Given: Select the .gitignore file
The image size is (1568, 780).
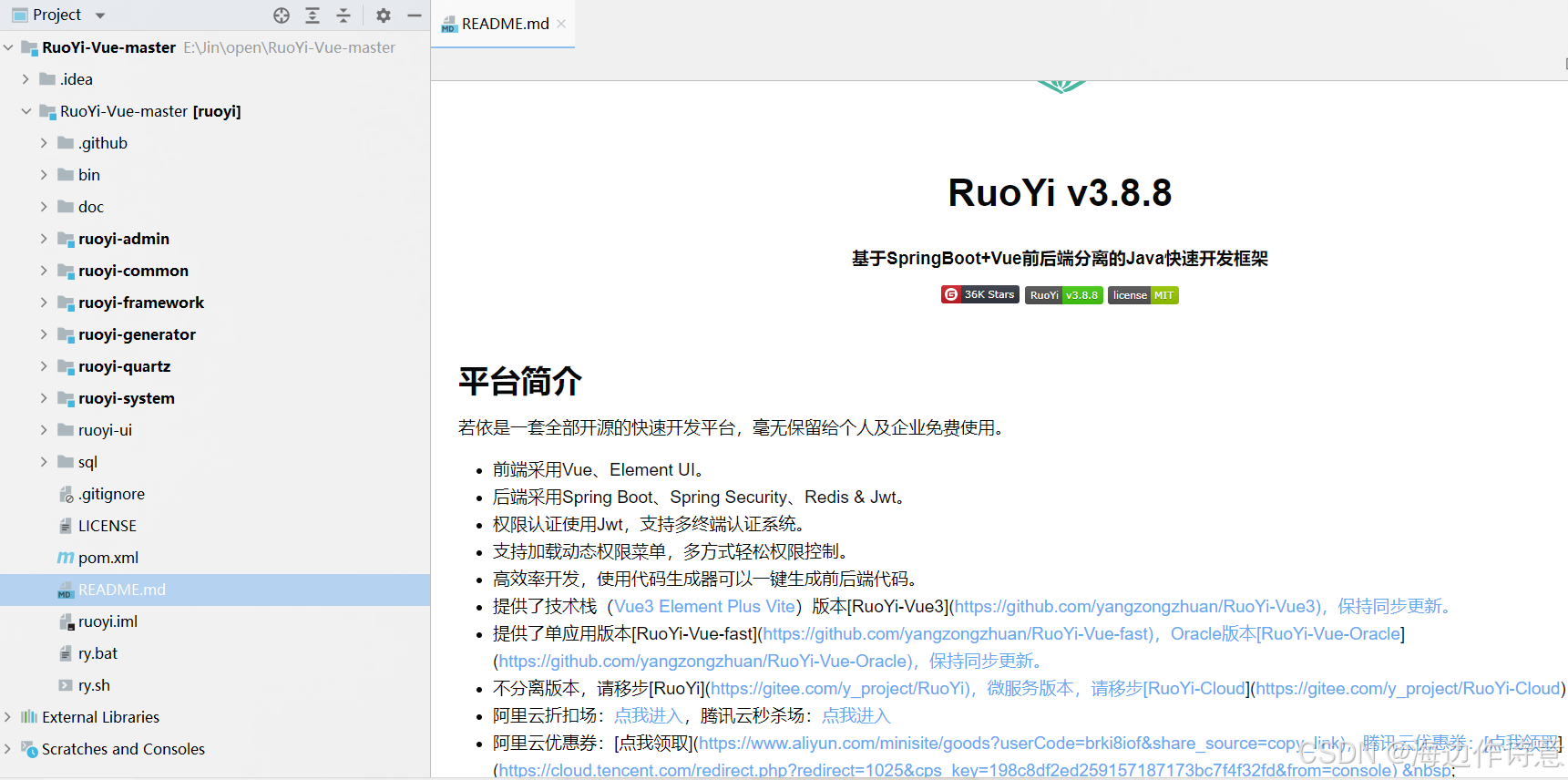Looking at the screenshot, I should click(111, 494).
